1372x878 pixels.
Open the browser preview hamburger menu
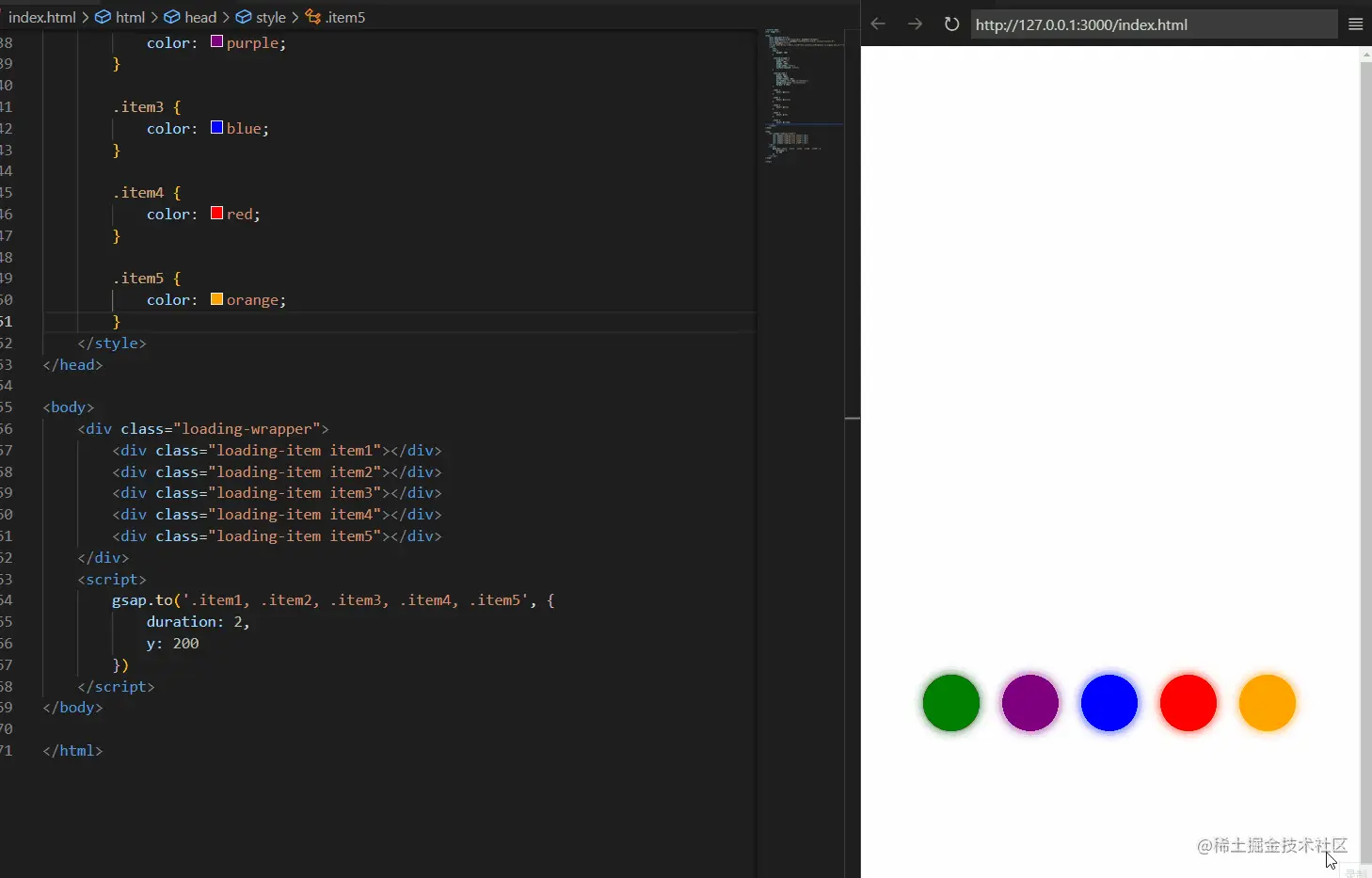click(x=1355, y=24)
